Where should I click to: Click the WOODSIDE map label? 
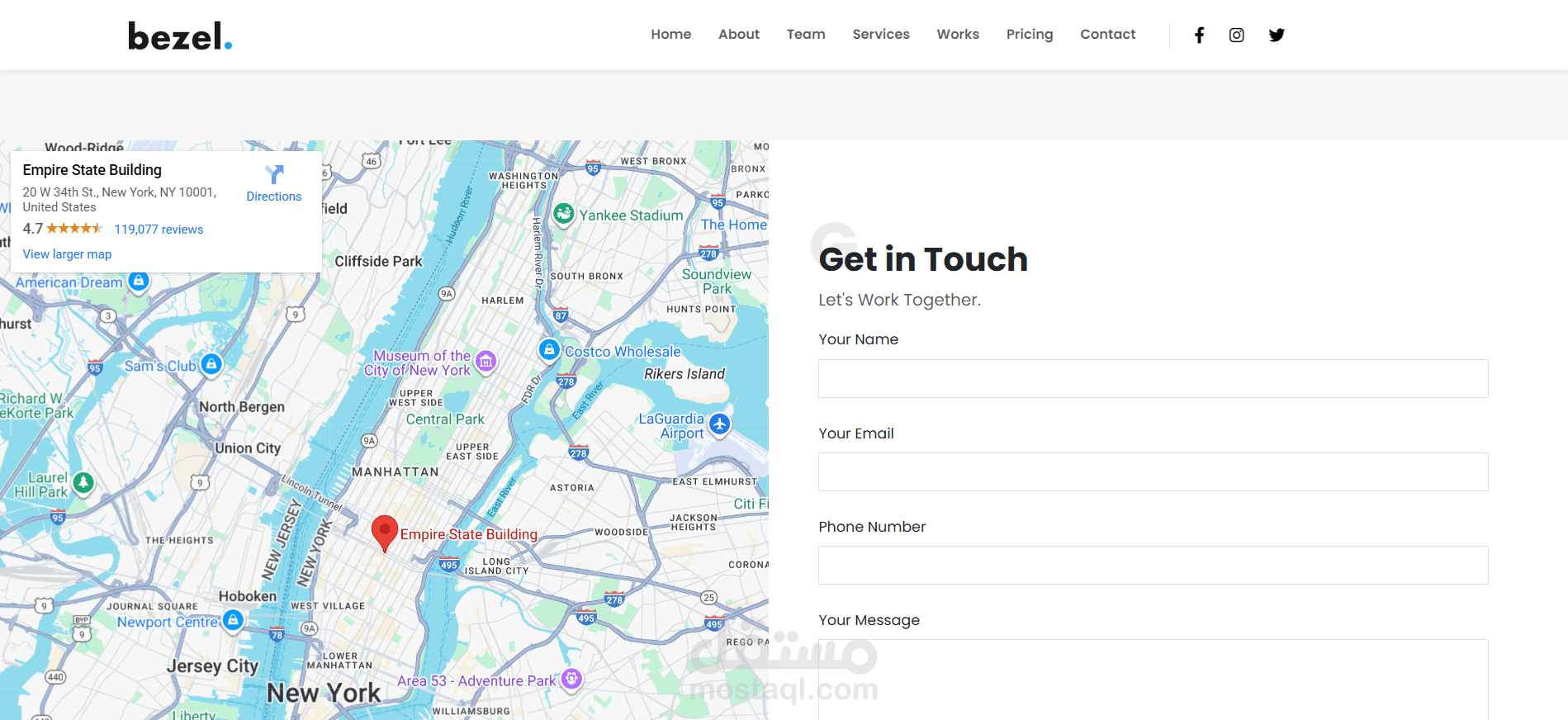(622, 533)
